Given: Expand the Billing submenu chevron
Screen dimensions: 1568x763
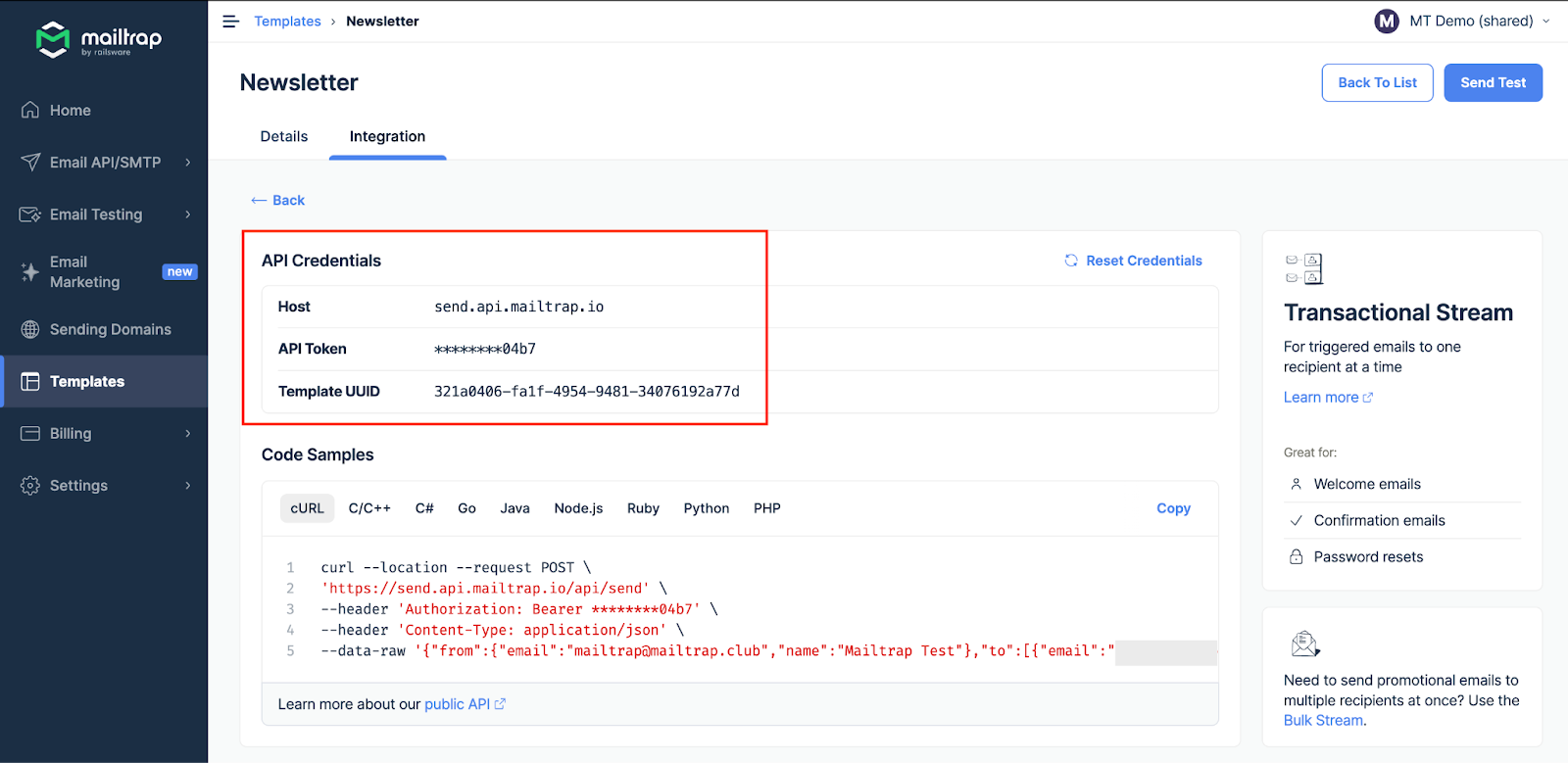Looking at the screenshot, I should pos(188,433).
